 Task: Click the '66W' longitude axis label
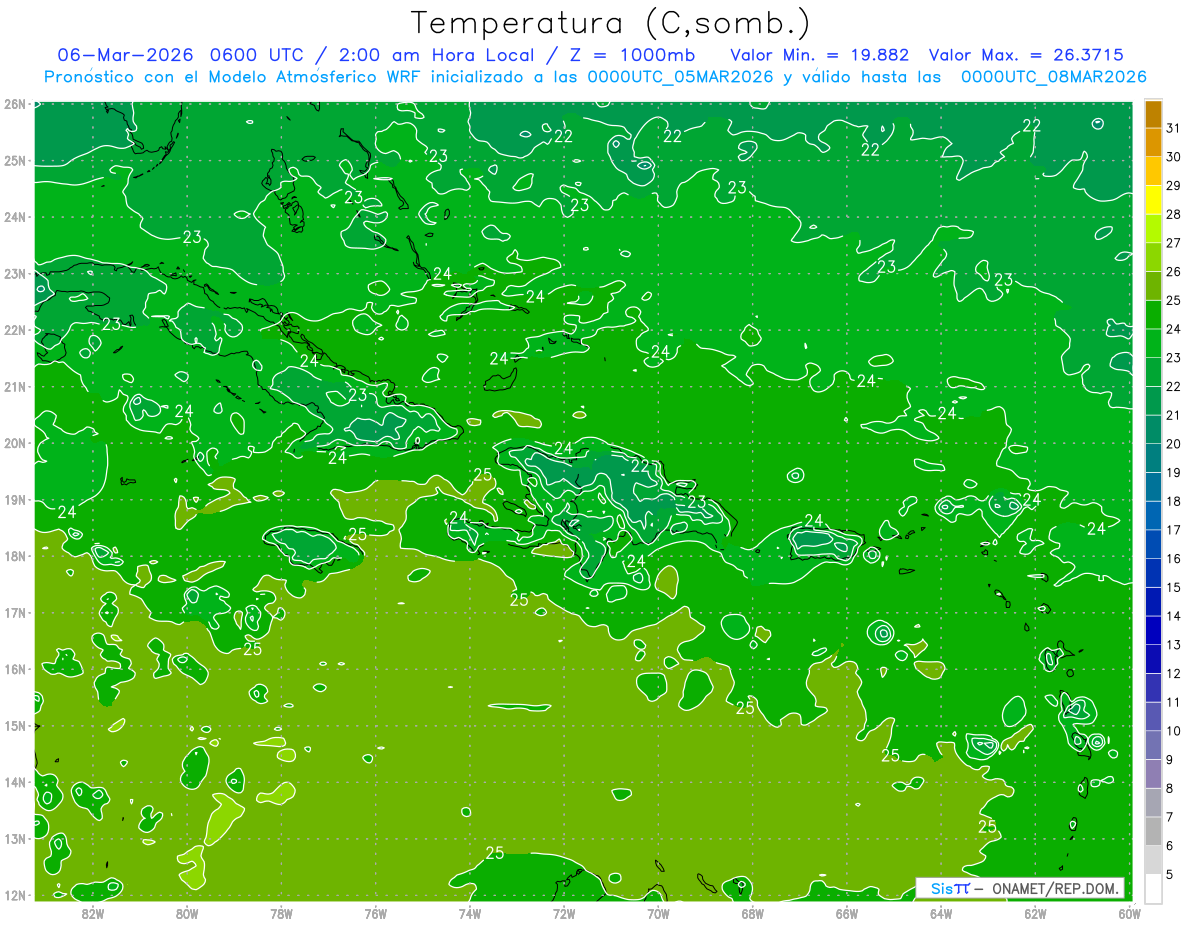pos(846,913)
